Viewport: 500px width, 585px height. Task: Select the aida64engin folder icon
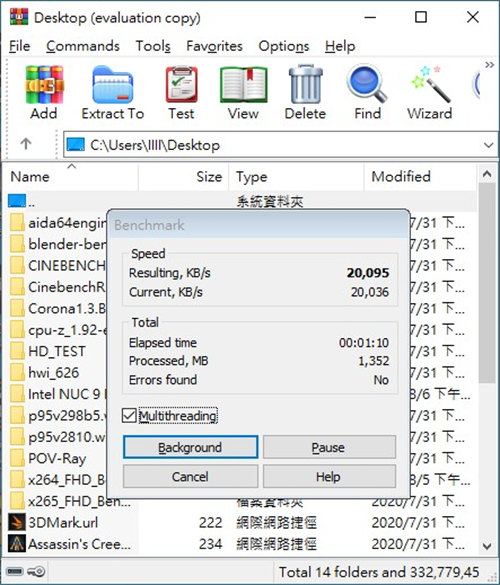[17, 223]
